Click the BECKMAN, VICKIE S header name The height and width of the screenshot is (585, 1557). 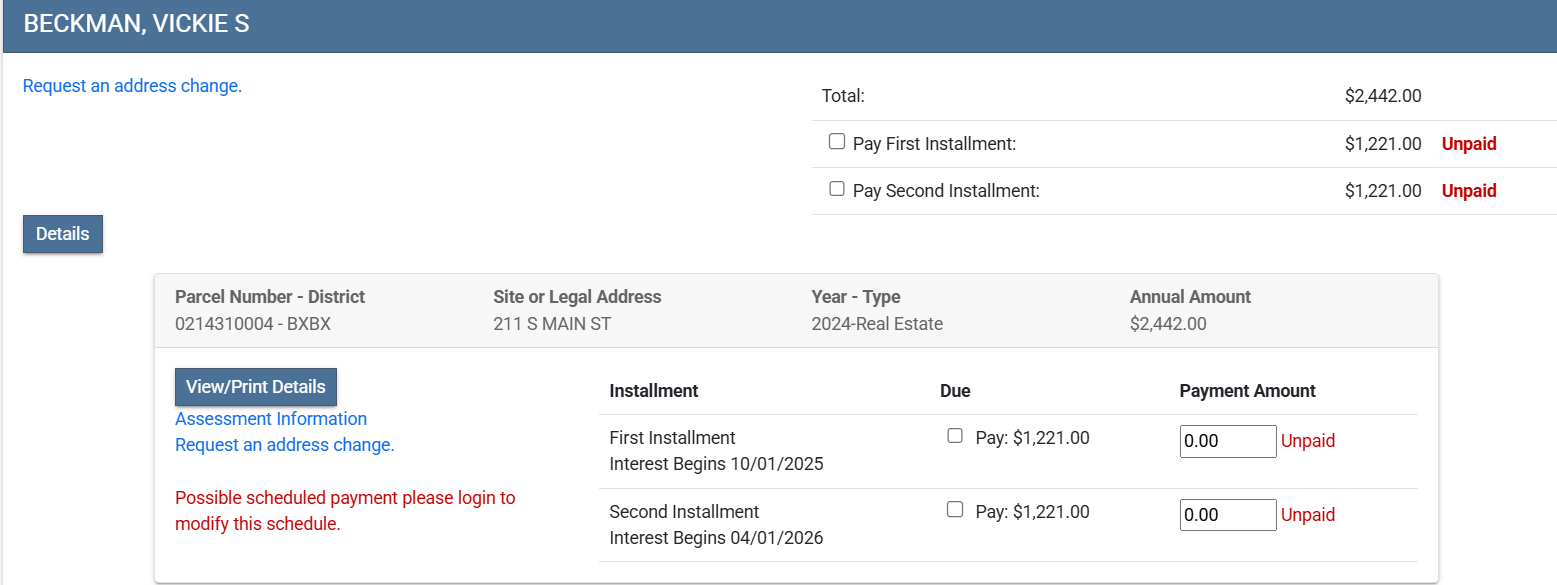(x=136, y=25)
